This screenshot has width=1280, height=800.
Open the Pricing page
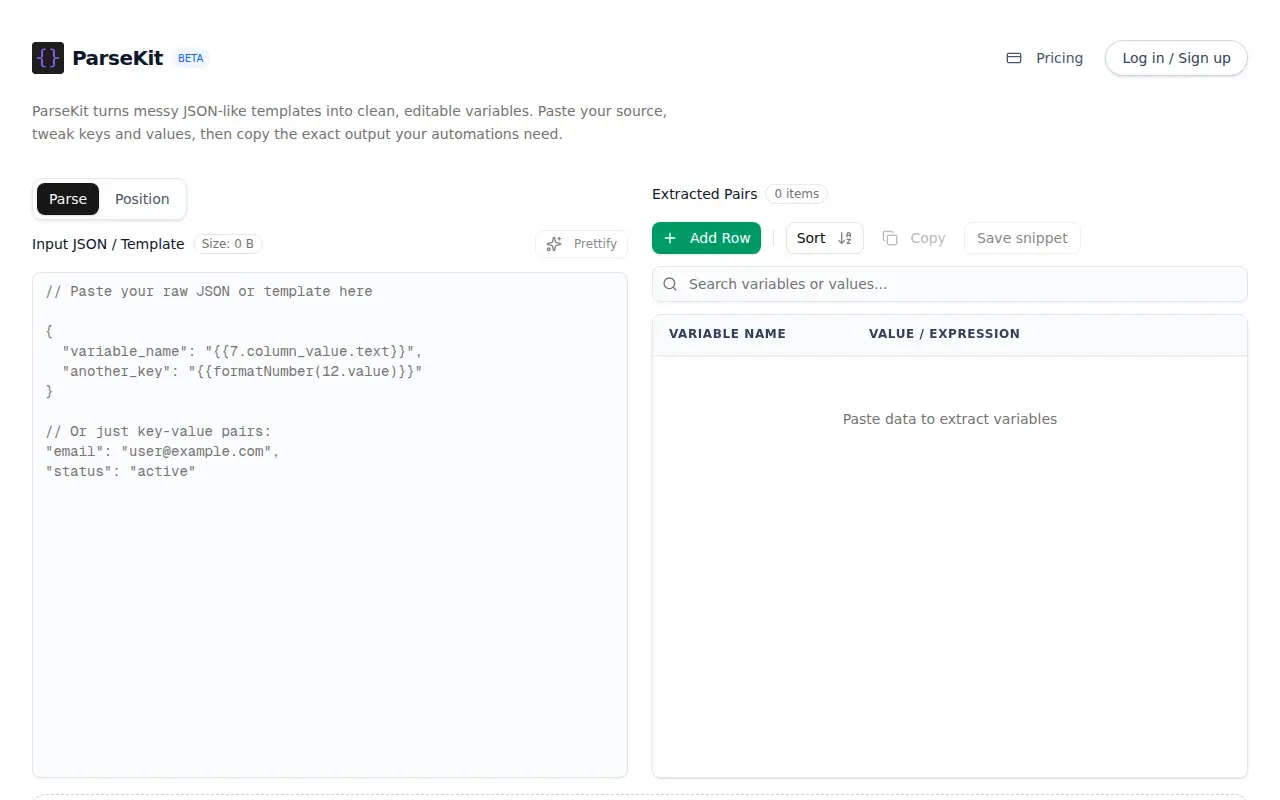pyautogui.click(x=1045, y=58)
